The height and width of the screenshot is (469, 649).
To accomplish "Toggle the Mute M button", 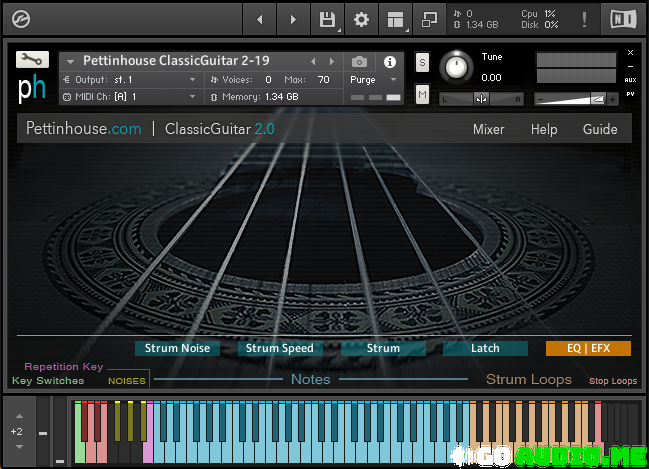I will 422,95.
